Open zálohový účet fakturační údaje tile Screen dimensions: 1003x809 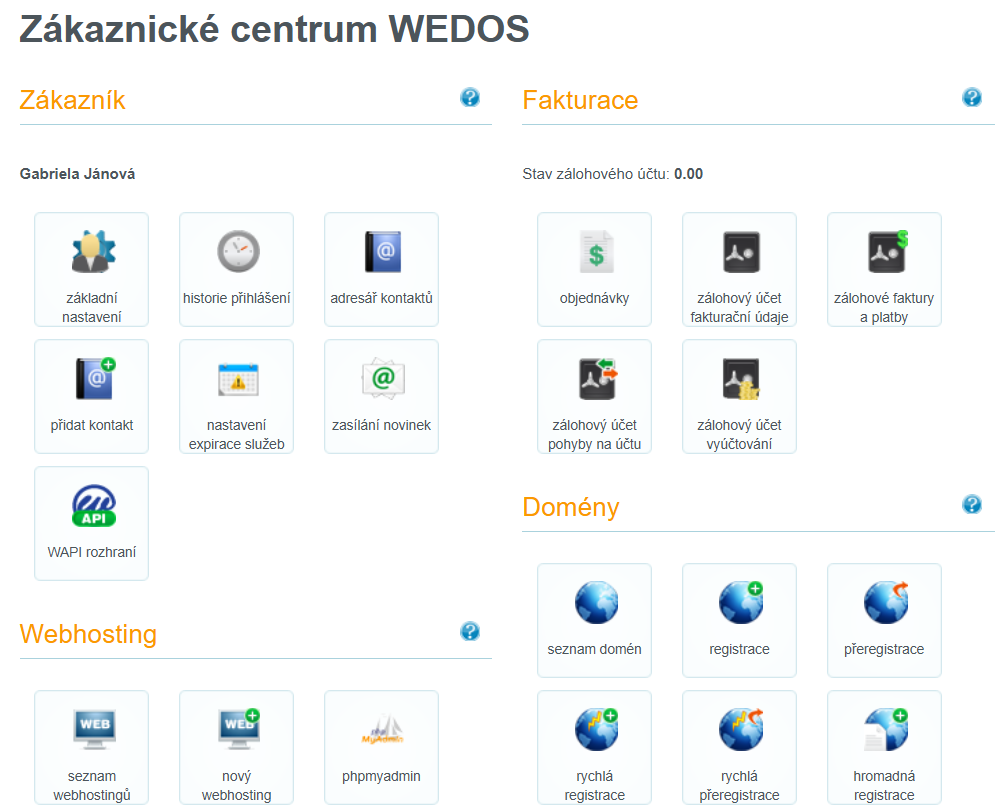coord(739,269)
